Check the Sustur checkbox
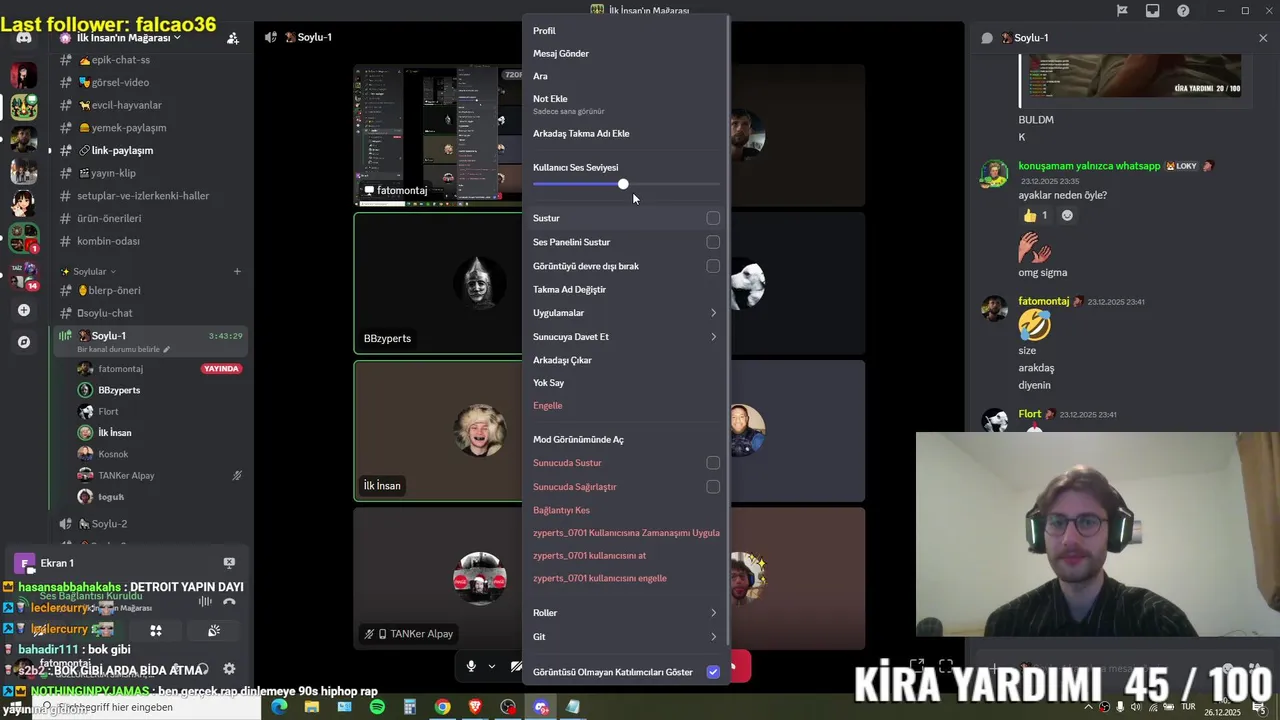Viewport: 1280px width, 720px height. point(713,218)
